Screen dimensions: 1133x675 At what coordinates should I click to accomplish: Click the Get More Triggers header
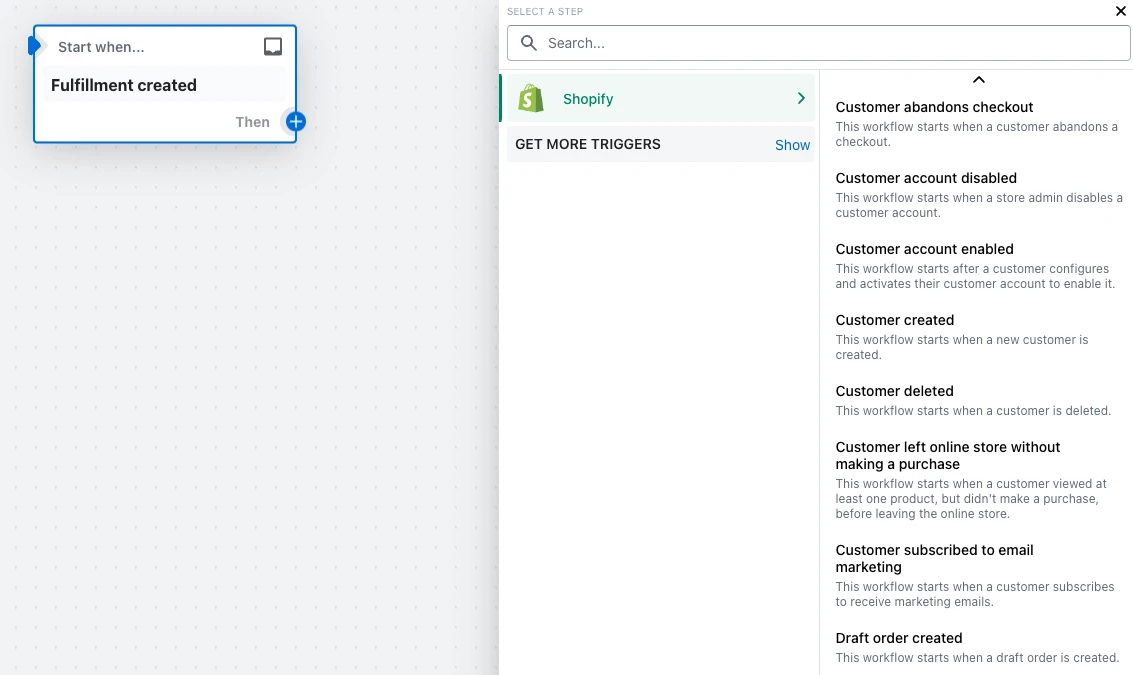pyautogui.click(x=588, y=145)
